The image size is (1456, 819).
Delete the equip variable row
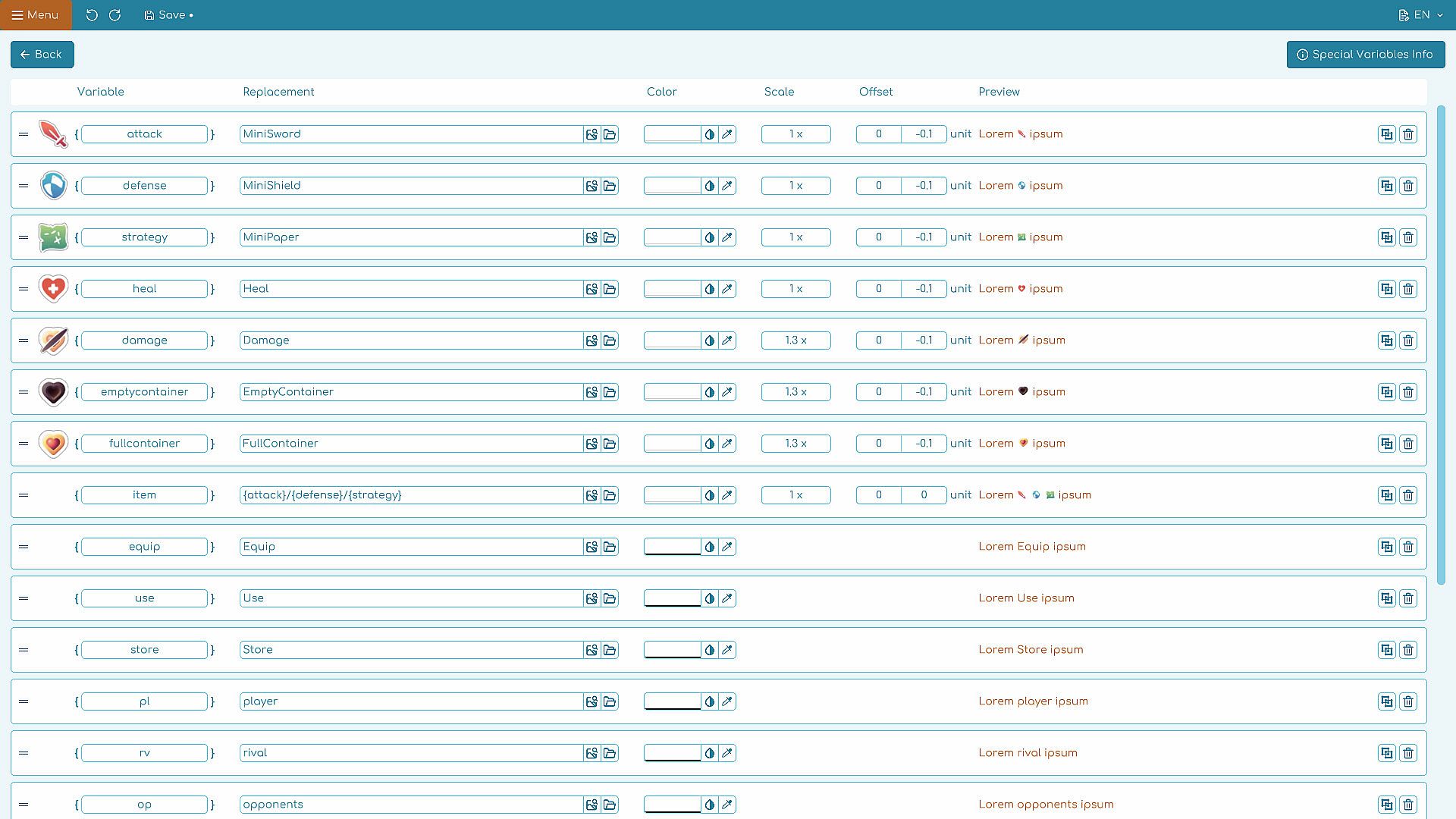tap(1408, 547)
